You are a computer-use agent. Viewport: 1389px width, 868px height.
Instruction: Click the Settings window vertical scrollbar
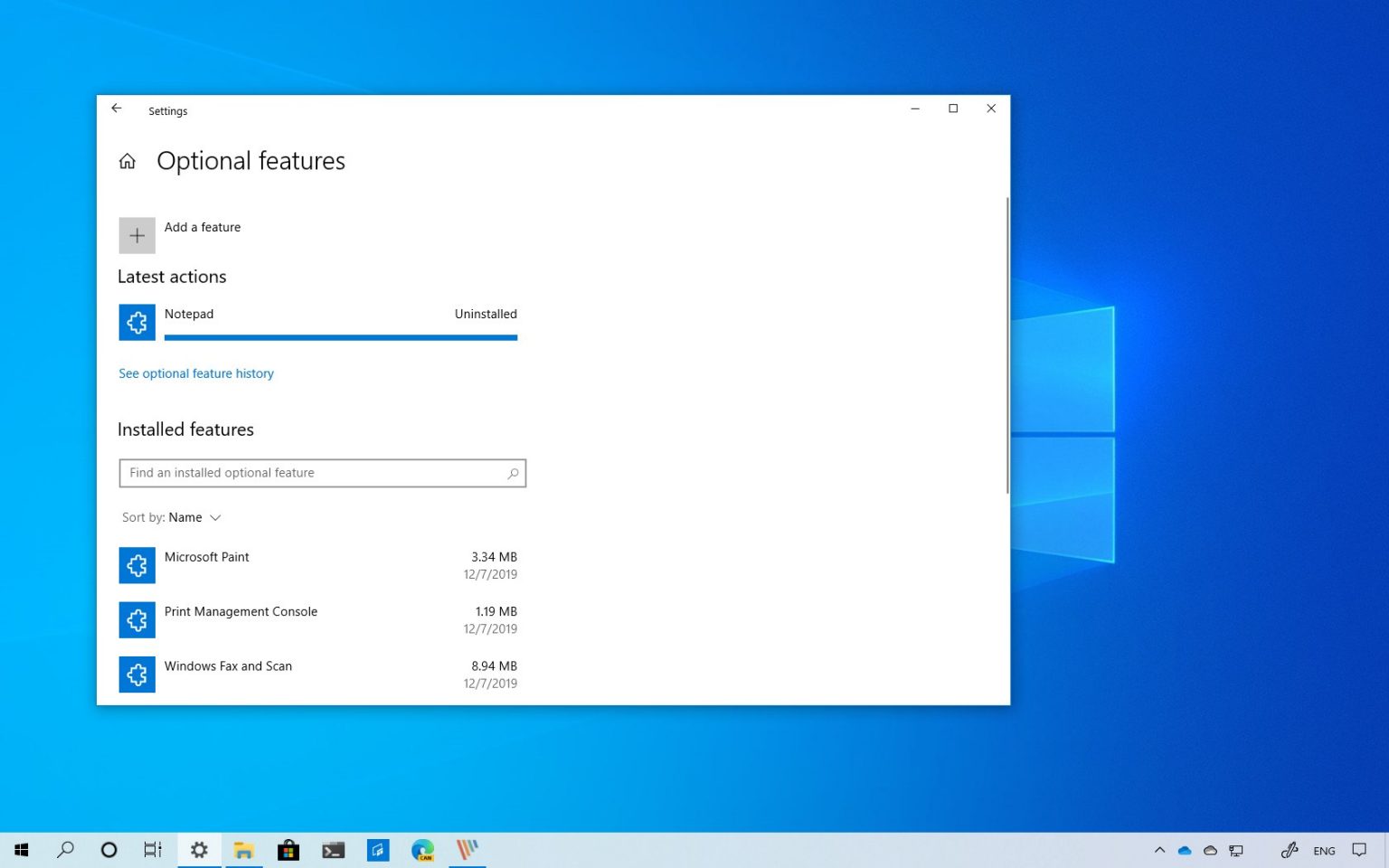point(1007,344)
